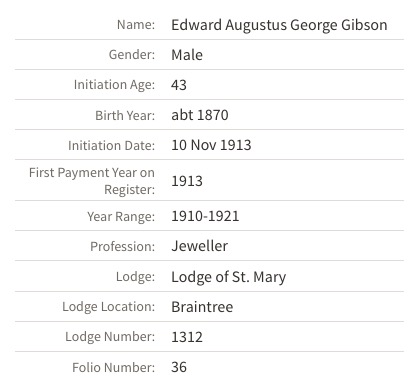Click the Lodge Number value 1312
This screenshot has width=413, height=381.
pos(187,337)
